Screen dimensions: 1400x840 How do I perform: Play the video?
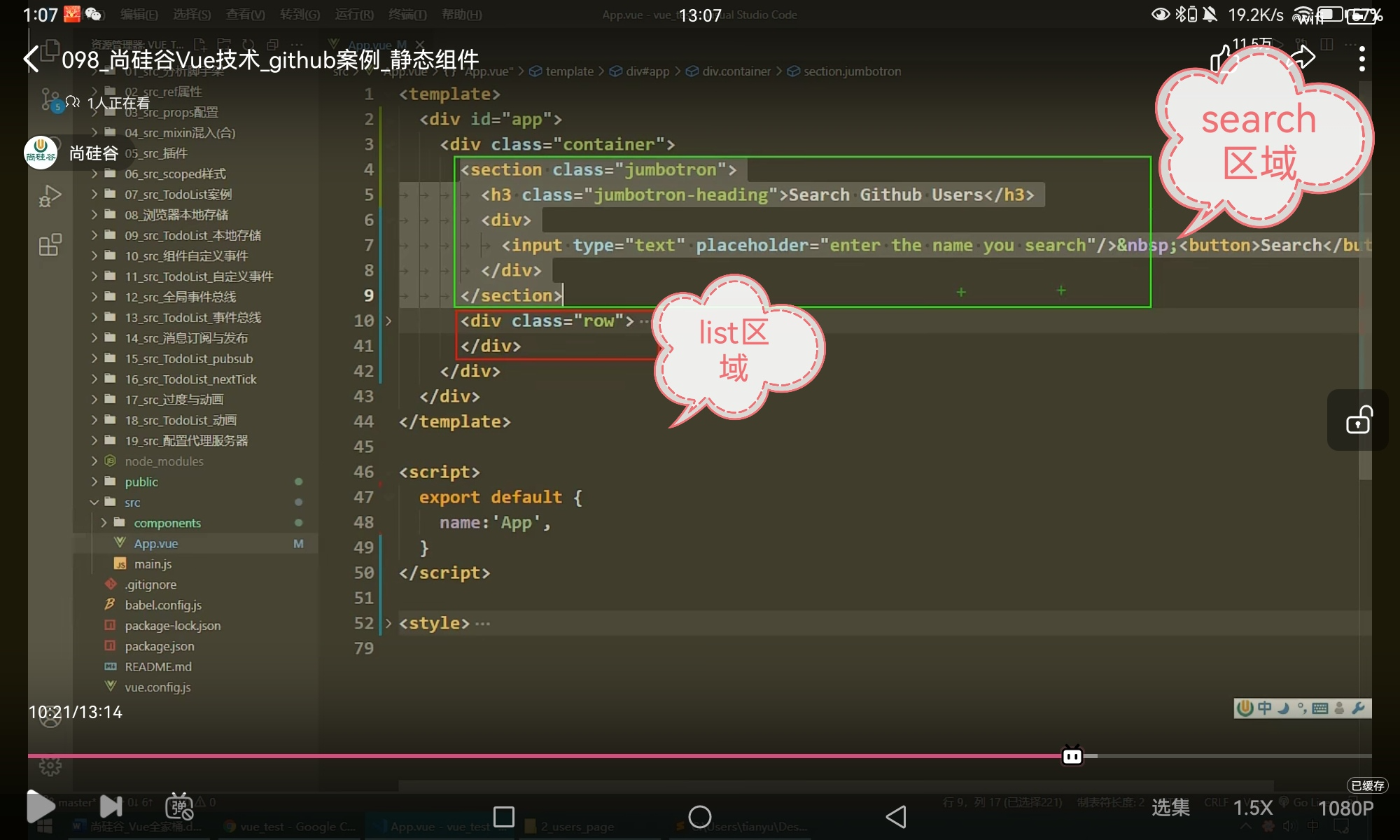tap(41, 807)
